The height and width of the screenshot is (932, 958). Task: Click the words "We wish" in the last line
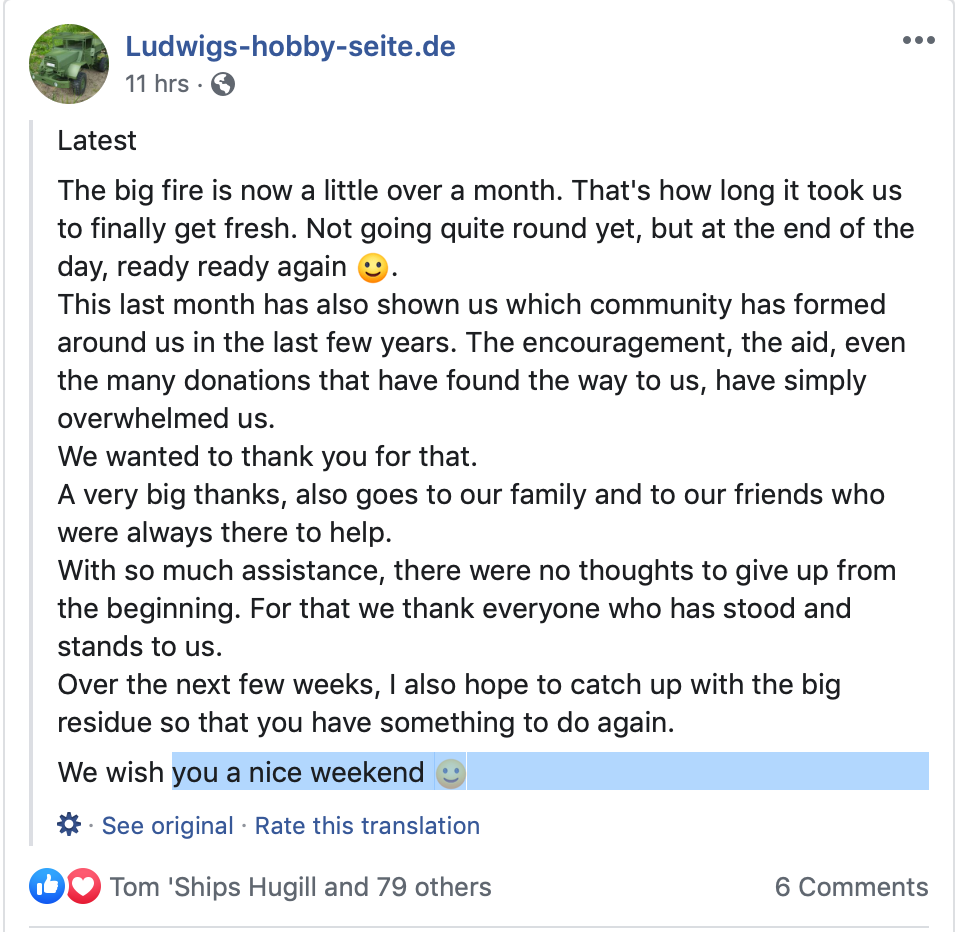(112, 772)
